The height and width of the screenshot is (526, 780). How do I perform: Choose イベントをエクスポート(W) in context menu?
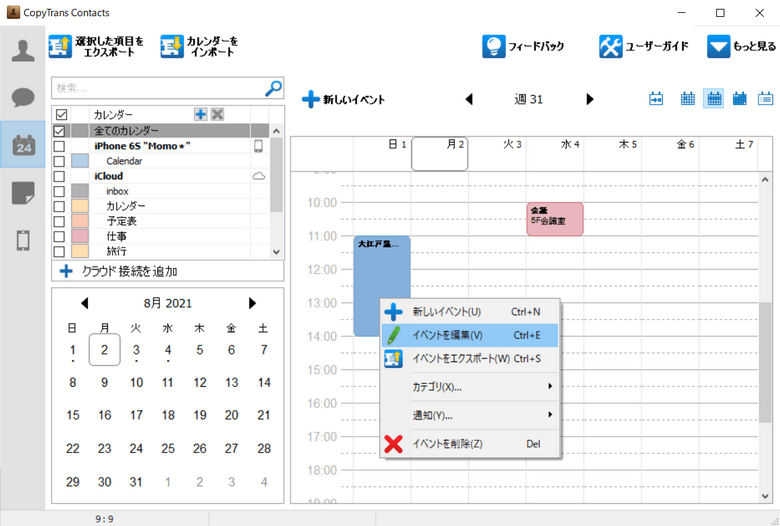tap(470, 359)
